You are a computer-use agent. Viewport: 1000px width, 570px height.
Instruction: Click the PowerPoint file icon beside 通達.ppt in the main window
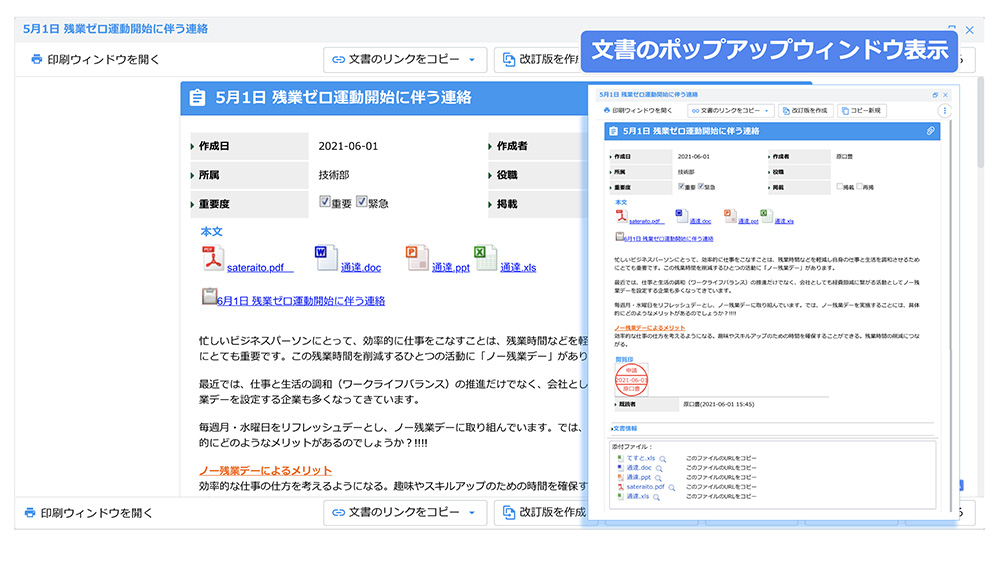417,258
